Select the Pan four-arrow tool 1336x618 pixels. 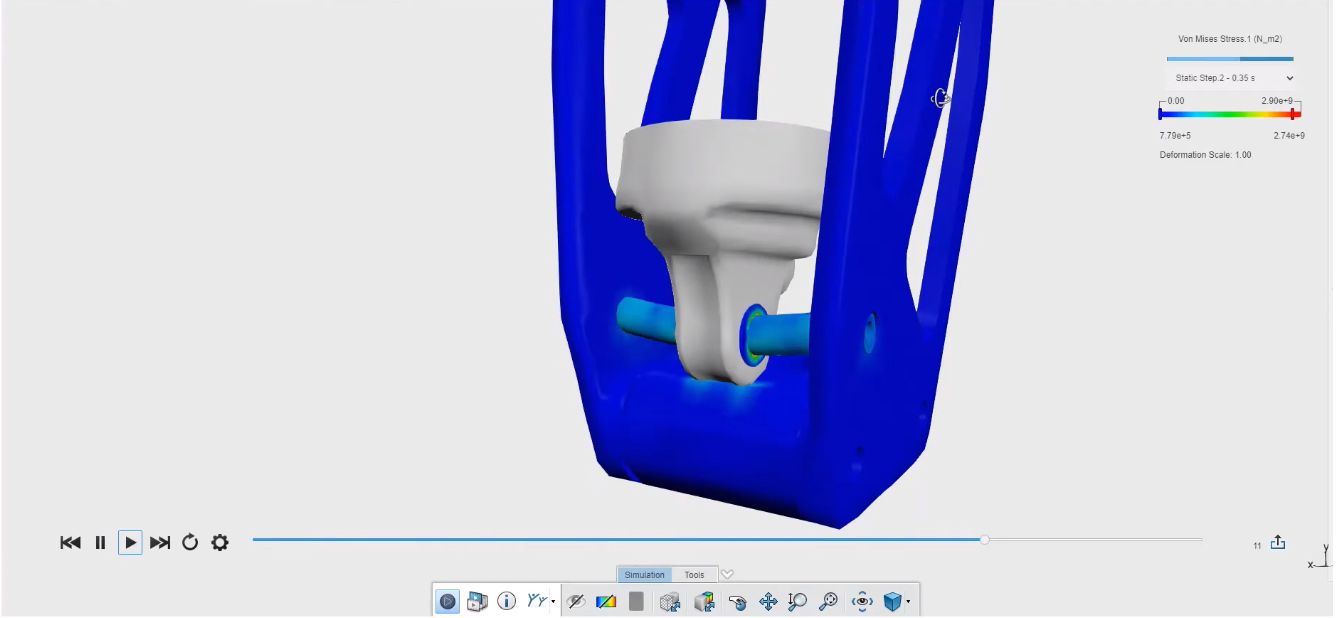click(x=768, y=601)
